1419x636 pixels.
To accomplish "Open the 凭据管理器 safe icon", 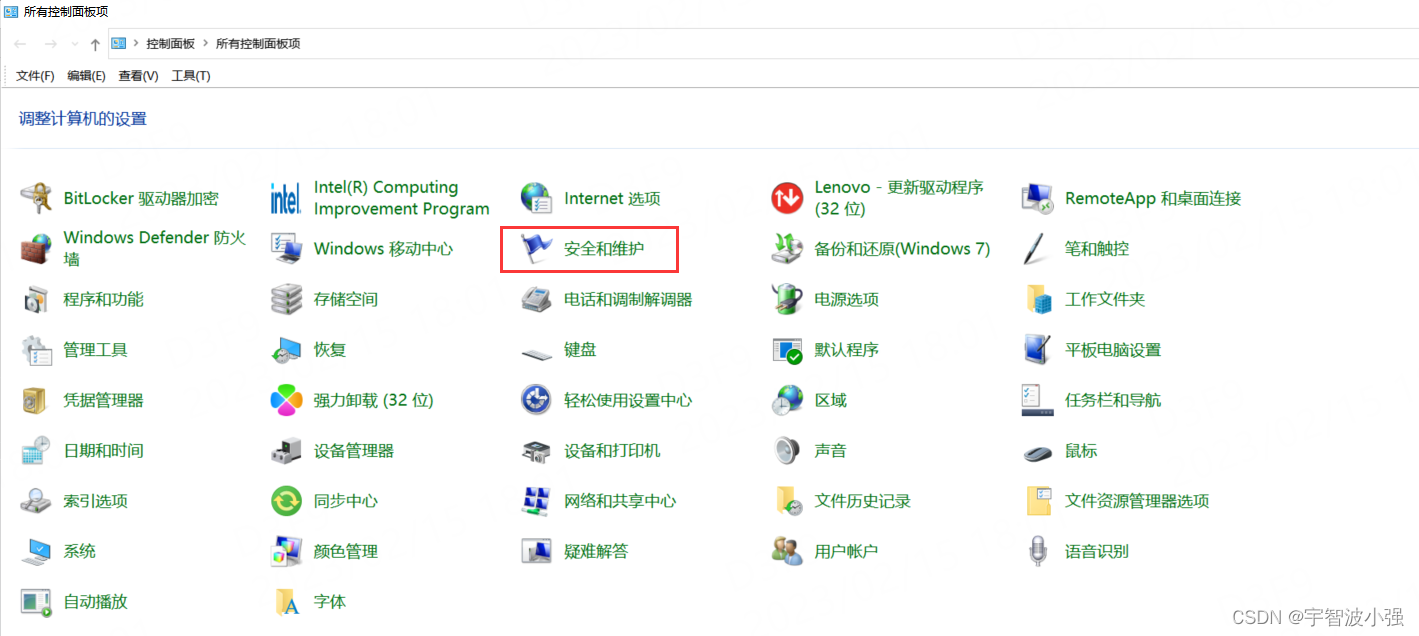I will [37, 400].
